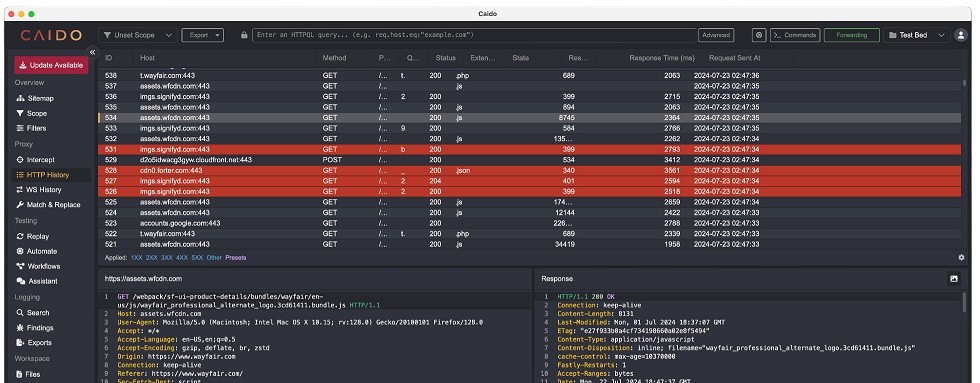980x383 pixels.
Task: Click the image icon in Response panel header
Action: [x=954, y=279]
